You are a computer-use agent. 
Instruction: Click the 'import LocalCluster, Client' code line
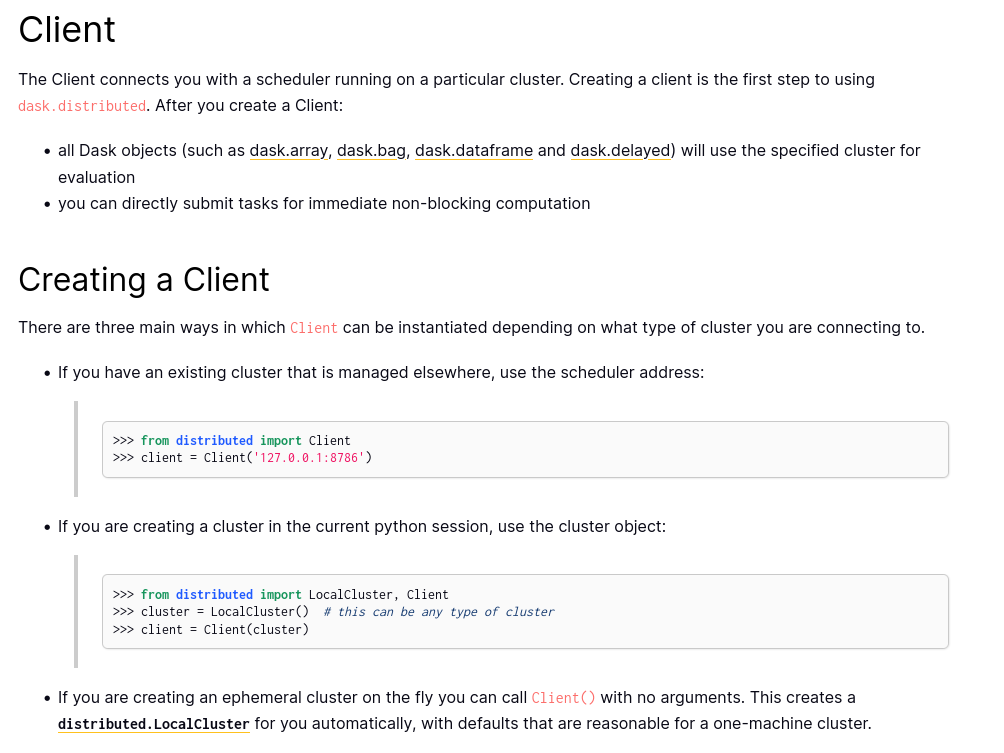[x=280, y=595]
